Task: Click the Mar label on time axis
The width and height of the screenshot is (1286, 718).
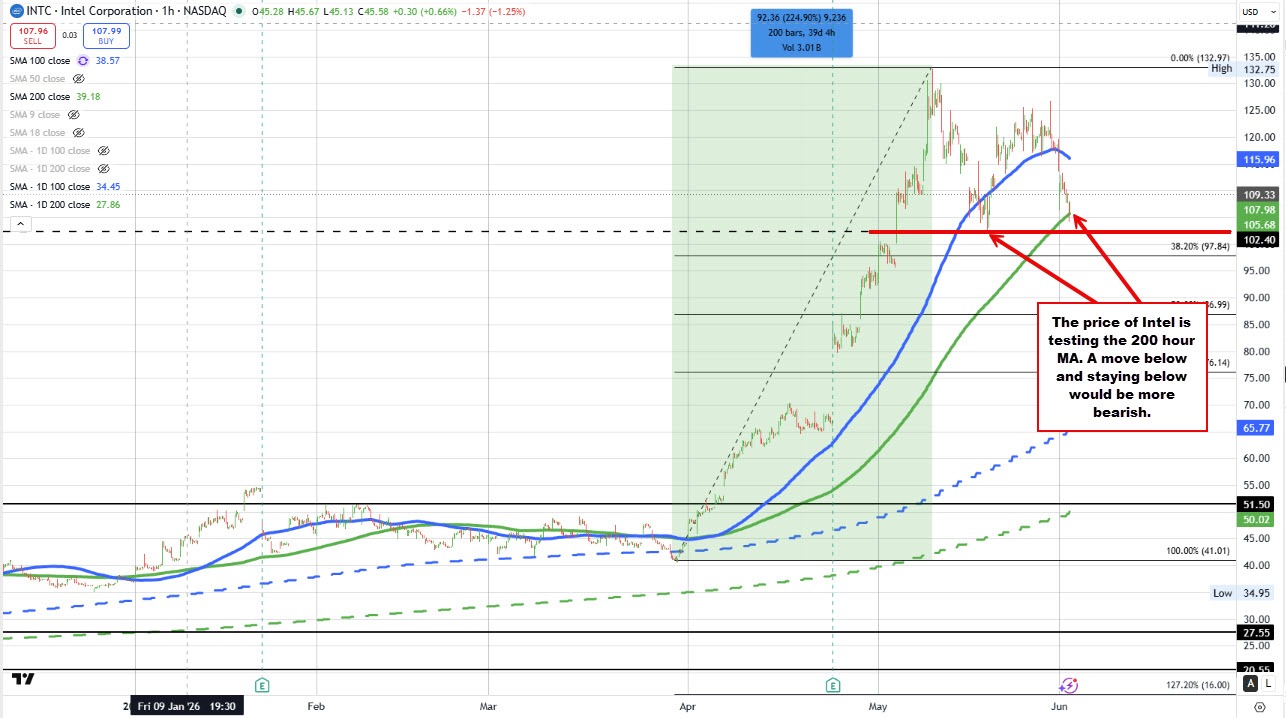Action: 487,706
